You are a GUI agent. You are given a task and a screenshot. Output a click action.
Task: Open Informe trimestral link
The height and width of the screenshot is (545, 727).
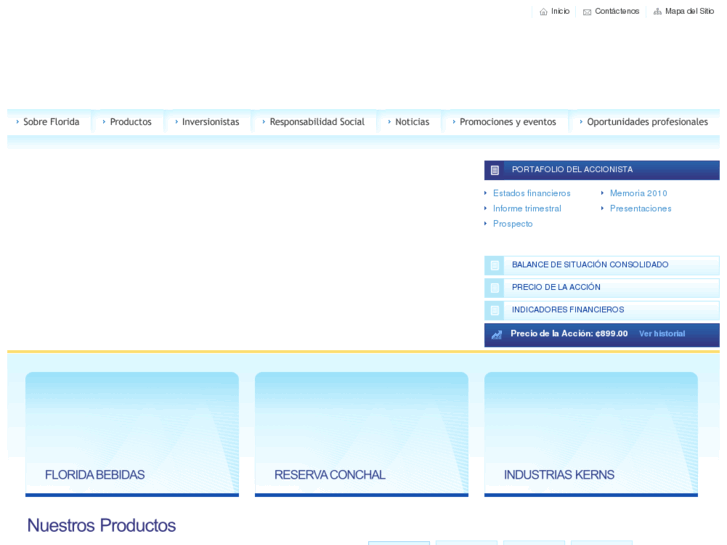click(527, 208)
